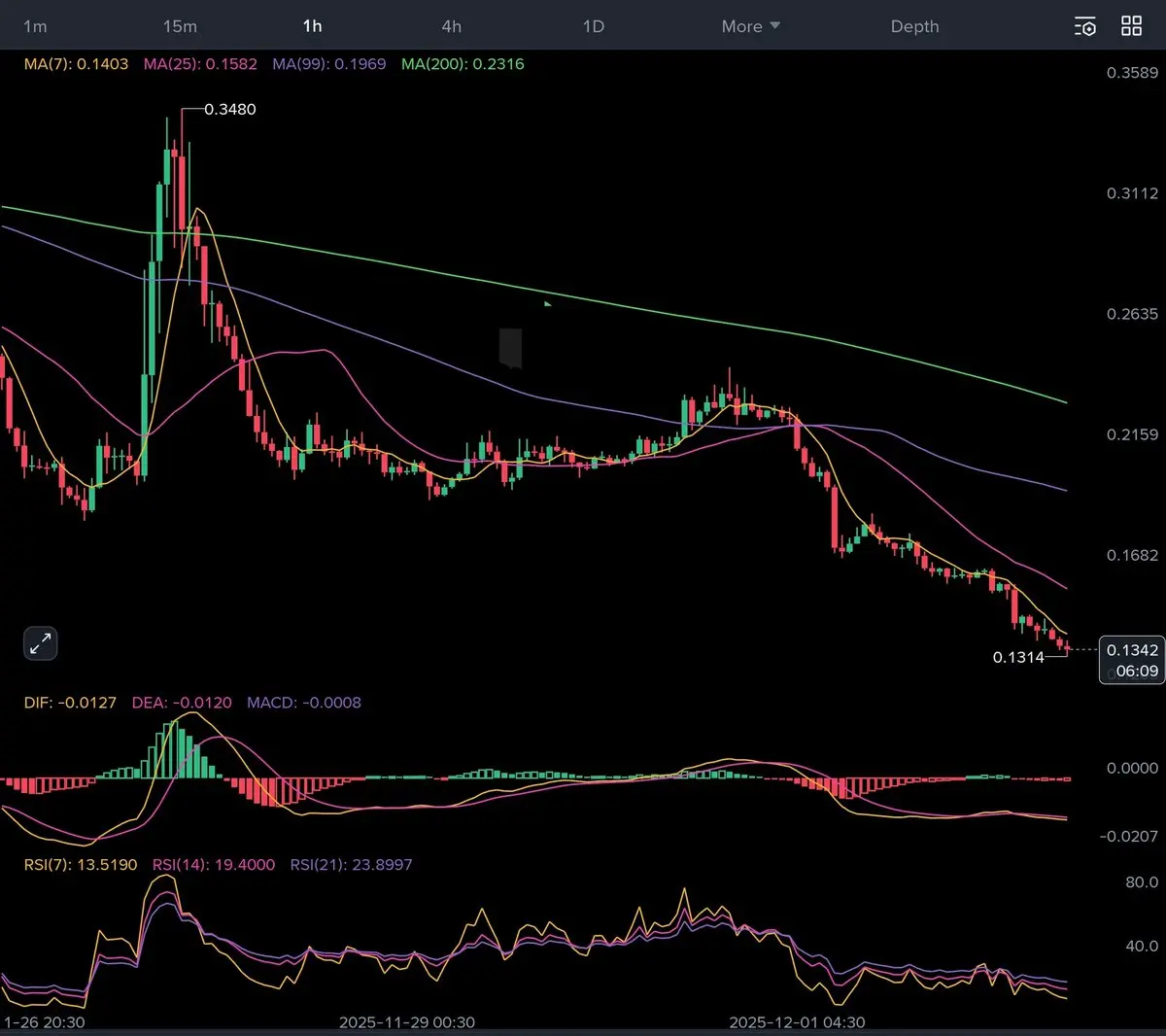Click the RSI(21): 23.8997 label
1166x1036 pixels.
click(x=352, y=864)
